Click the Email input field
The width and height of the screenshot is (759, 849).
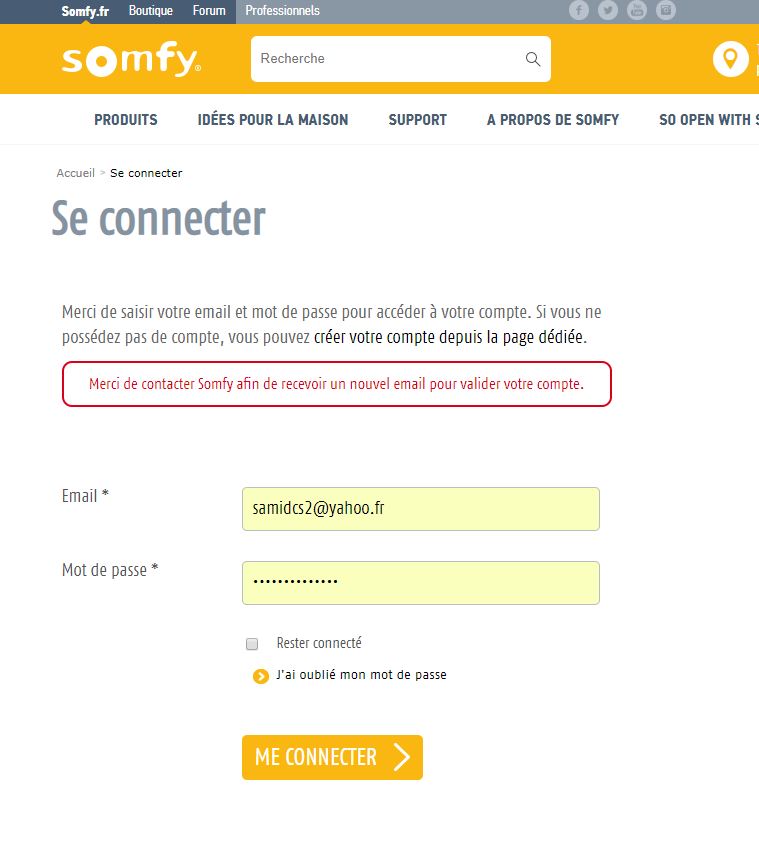tap(420, 509)
